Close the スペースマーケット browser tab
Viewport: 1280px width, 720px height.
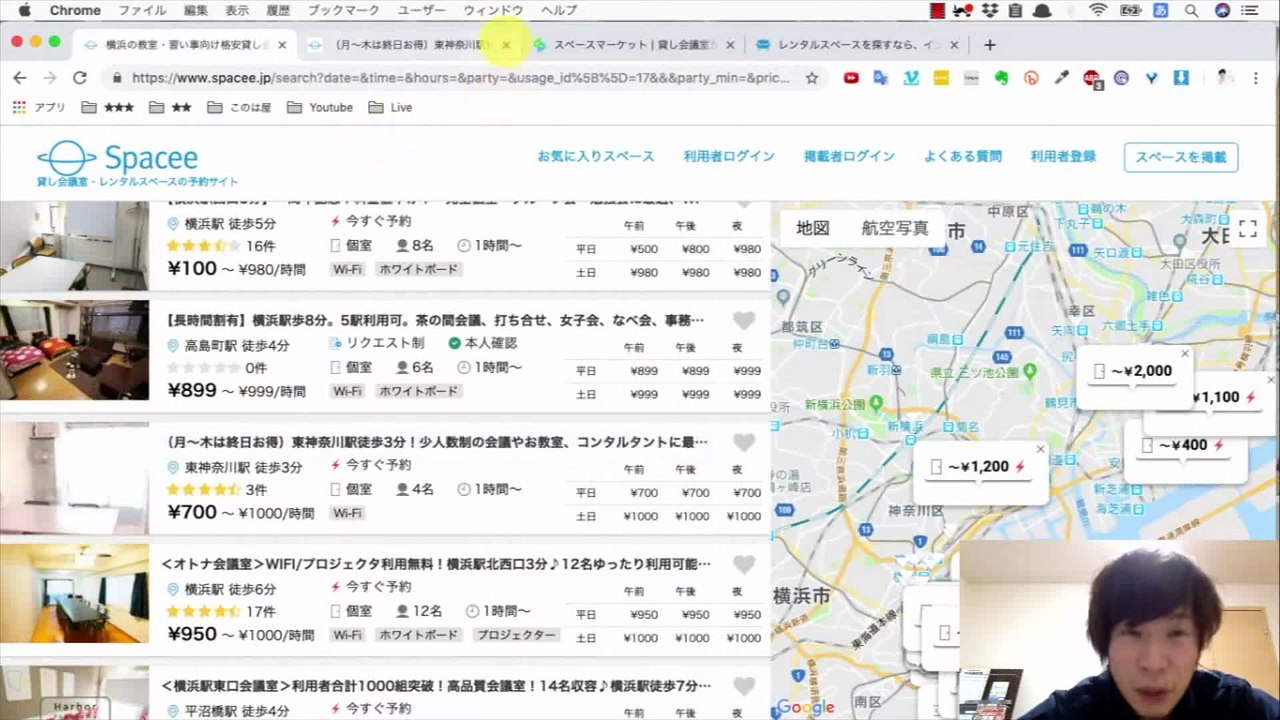730,45
